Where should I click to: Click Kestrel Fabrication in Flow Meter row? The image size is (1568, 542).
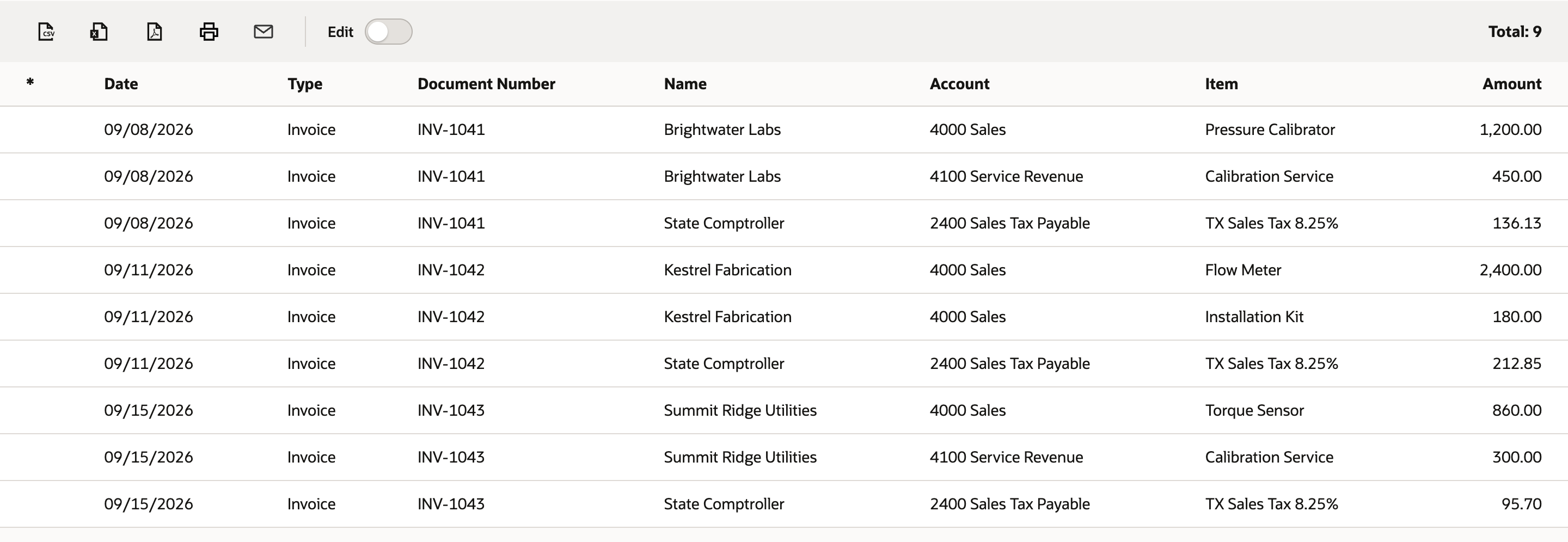click(727, 270)
